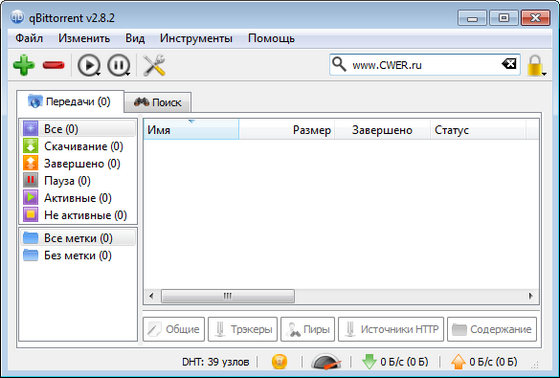Image resolution: width=560 pixels, height=378 pixels.
Task: Open the Помощь menu
Action: point(271,38)
